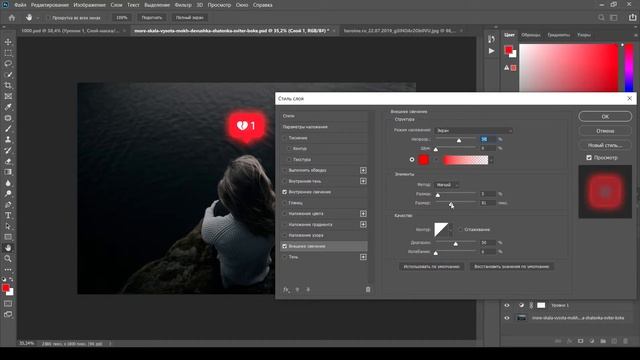Add another Наложение градиента effect with plus

(x=363, y=224)
